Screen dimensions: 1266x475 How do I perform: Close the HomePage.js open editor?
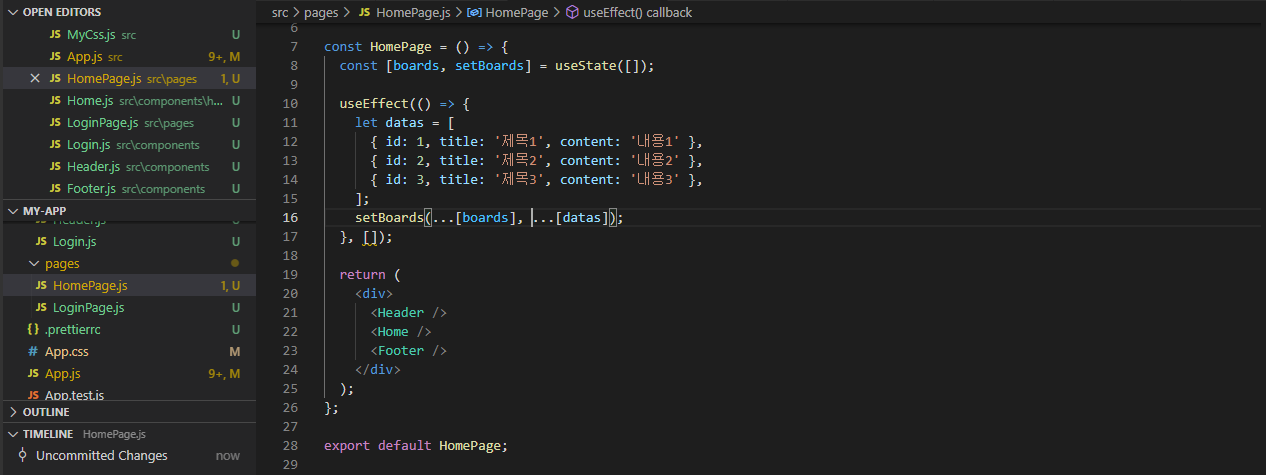click(x=36, y=79)
